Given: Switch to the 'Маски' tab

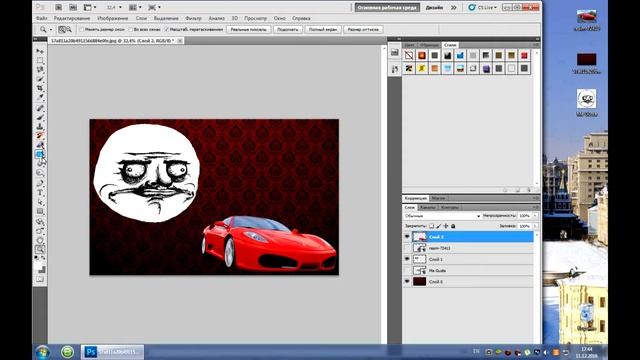Looking at the screenshot, I should coord(438,198).
